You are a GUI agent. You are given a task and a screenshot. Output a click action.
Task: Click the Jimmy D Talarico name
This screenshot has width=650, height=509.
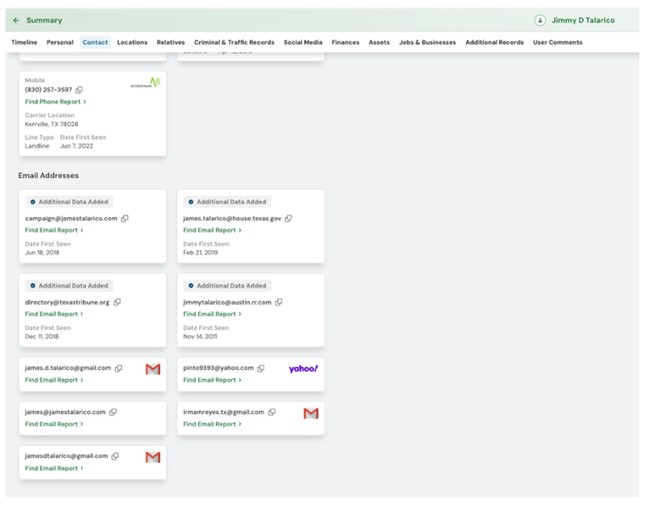(583, 20)
